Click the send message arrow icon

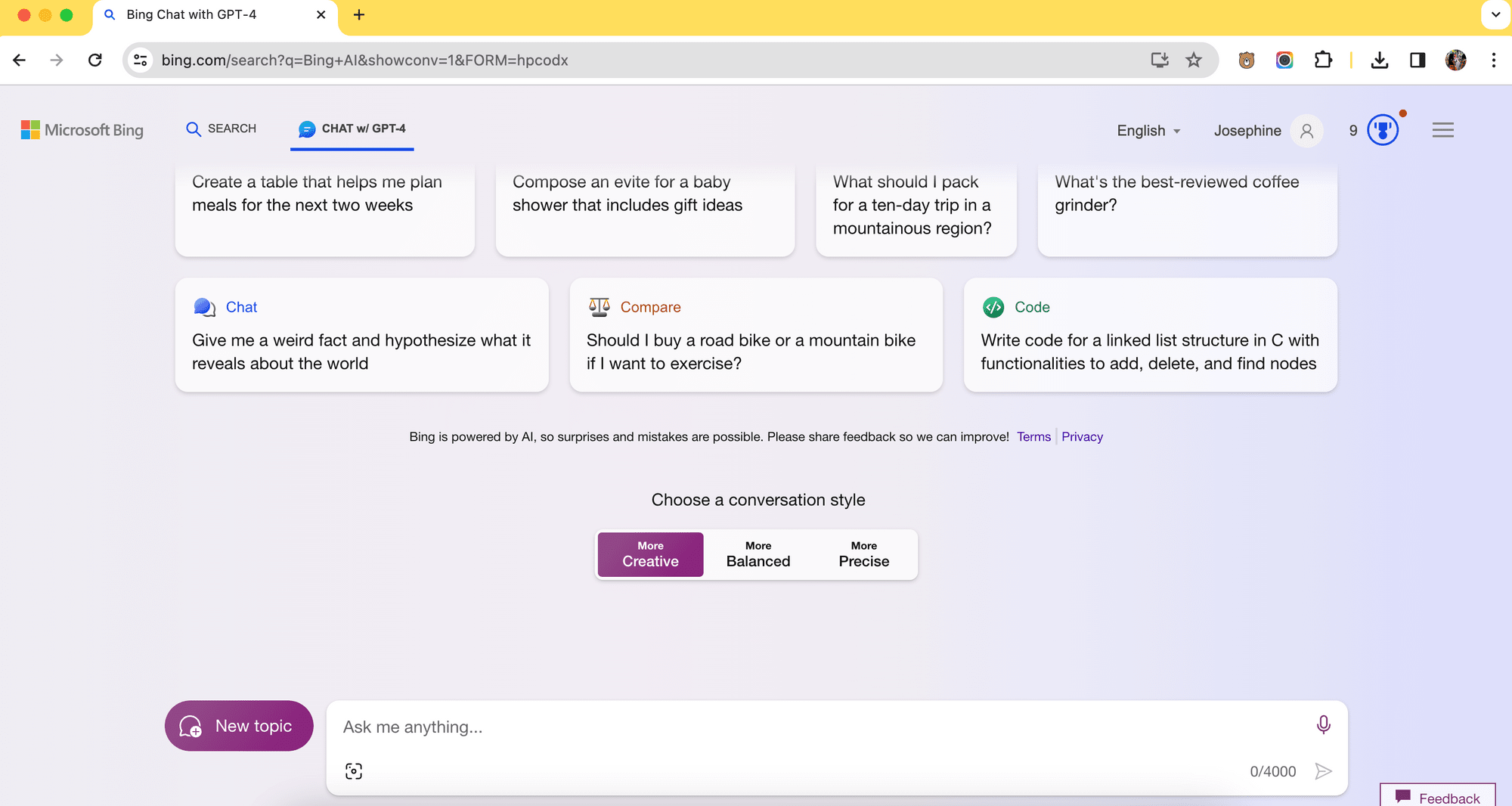click(x=1323, y=771)
